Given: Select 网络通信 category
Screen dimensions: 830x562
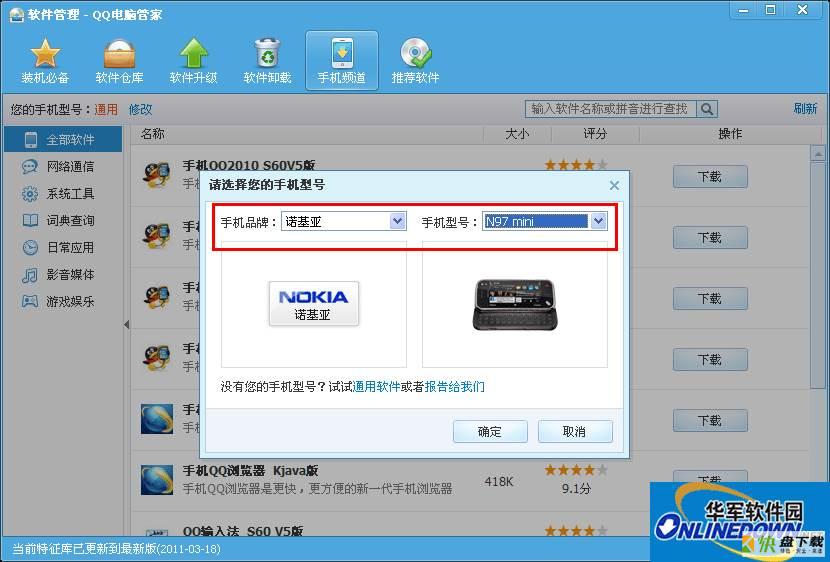Looking at the screenshot, I should pos(63,167).
